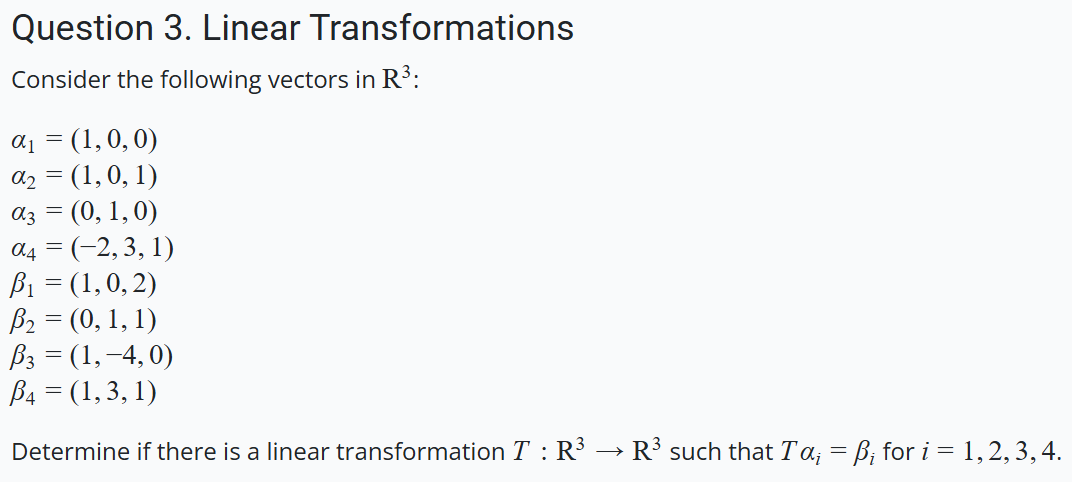Select the β4 = (1,3,1) line

[x=84, y=392]
